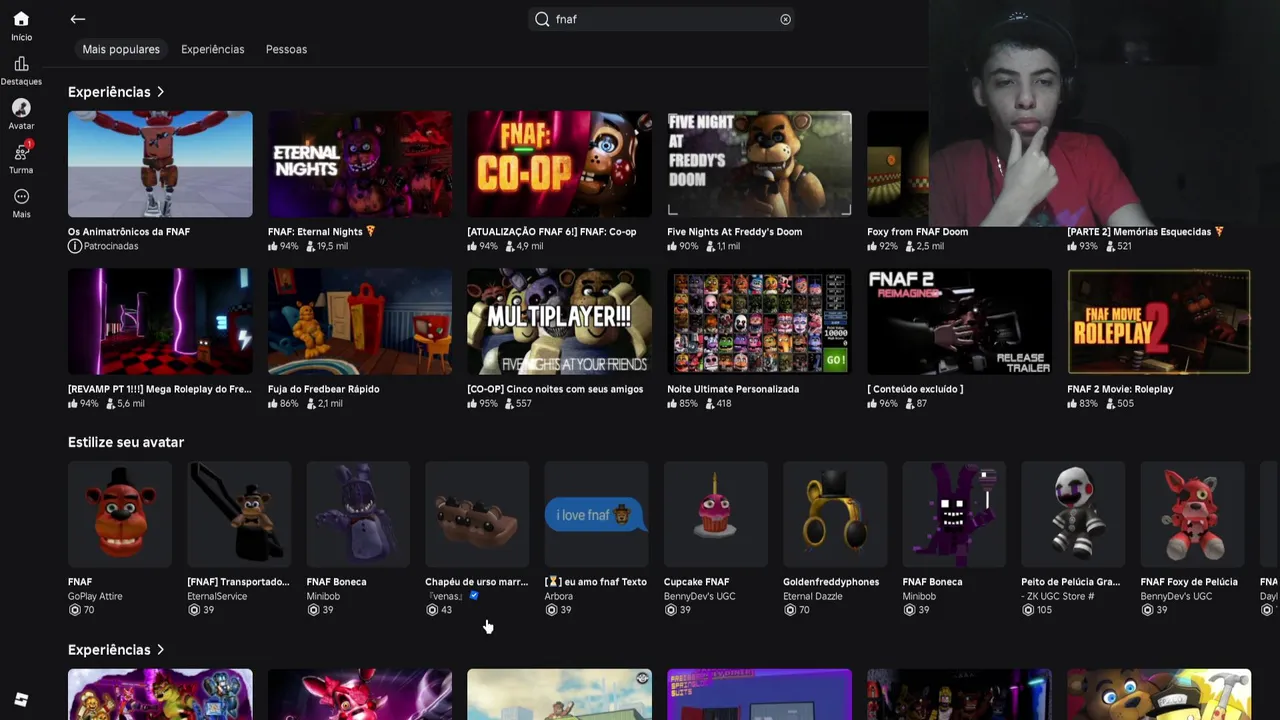Select the Cupcake FNAF item

[x=716, y=514]
